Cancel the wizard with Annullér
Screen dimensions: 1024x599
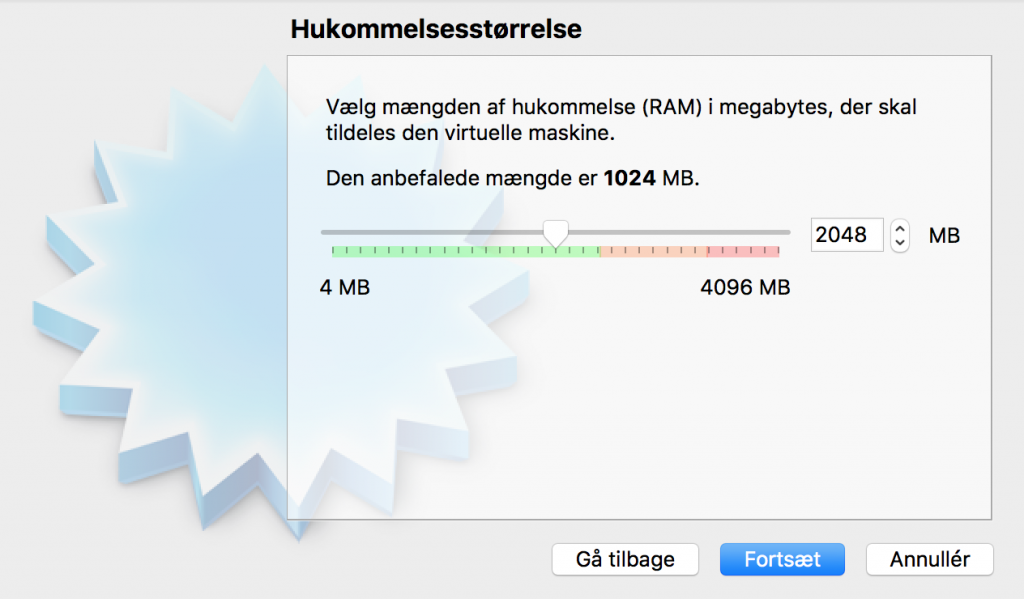[929, 559]
